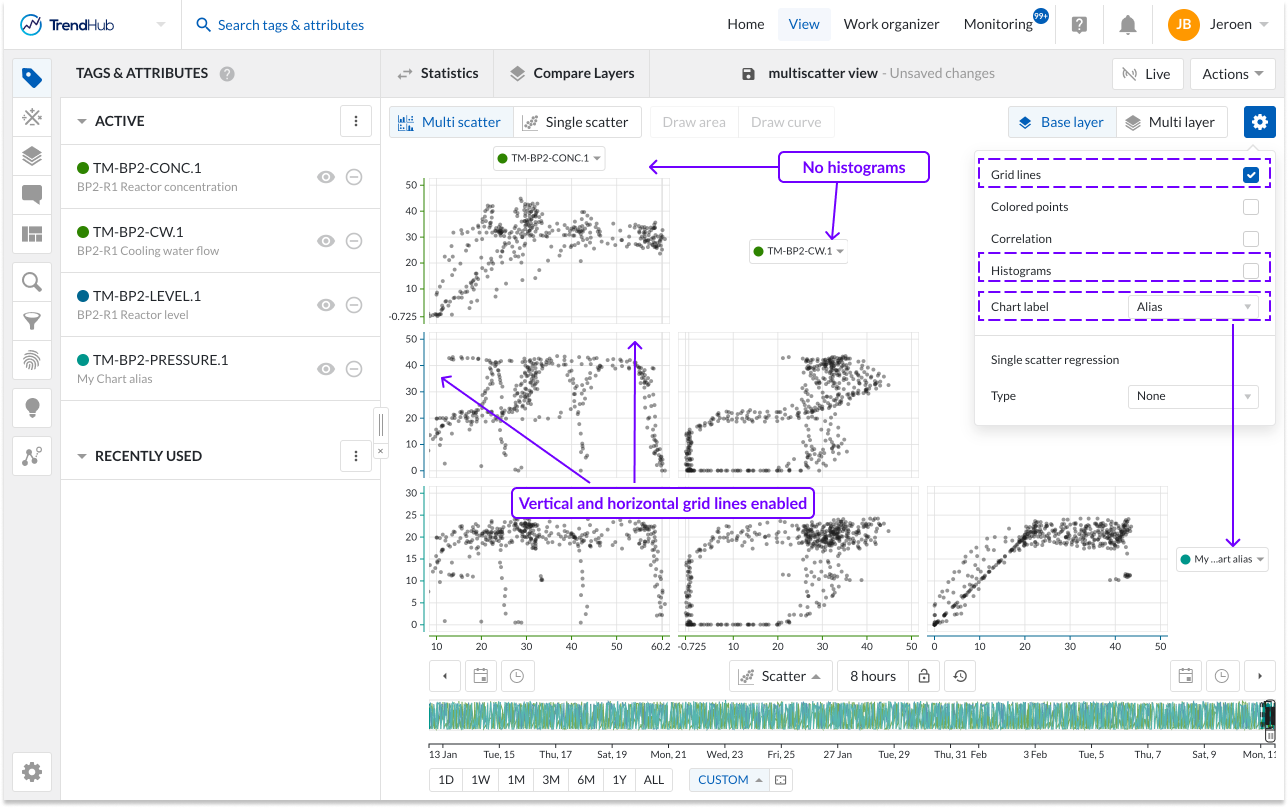The image size is (1288, 808).
Task: Click the filter funnel sidebar icon
Action: coord(32,321)
